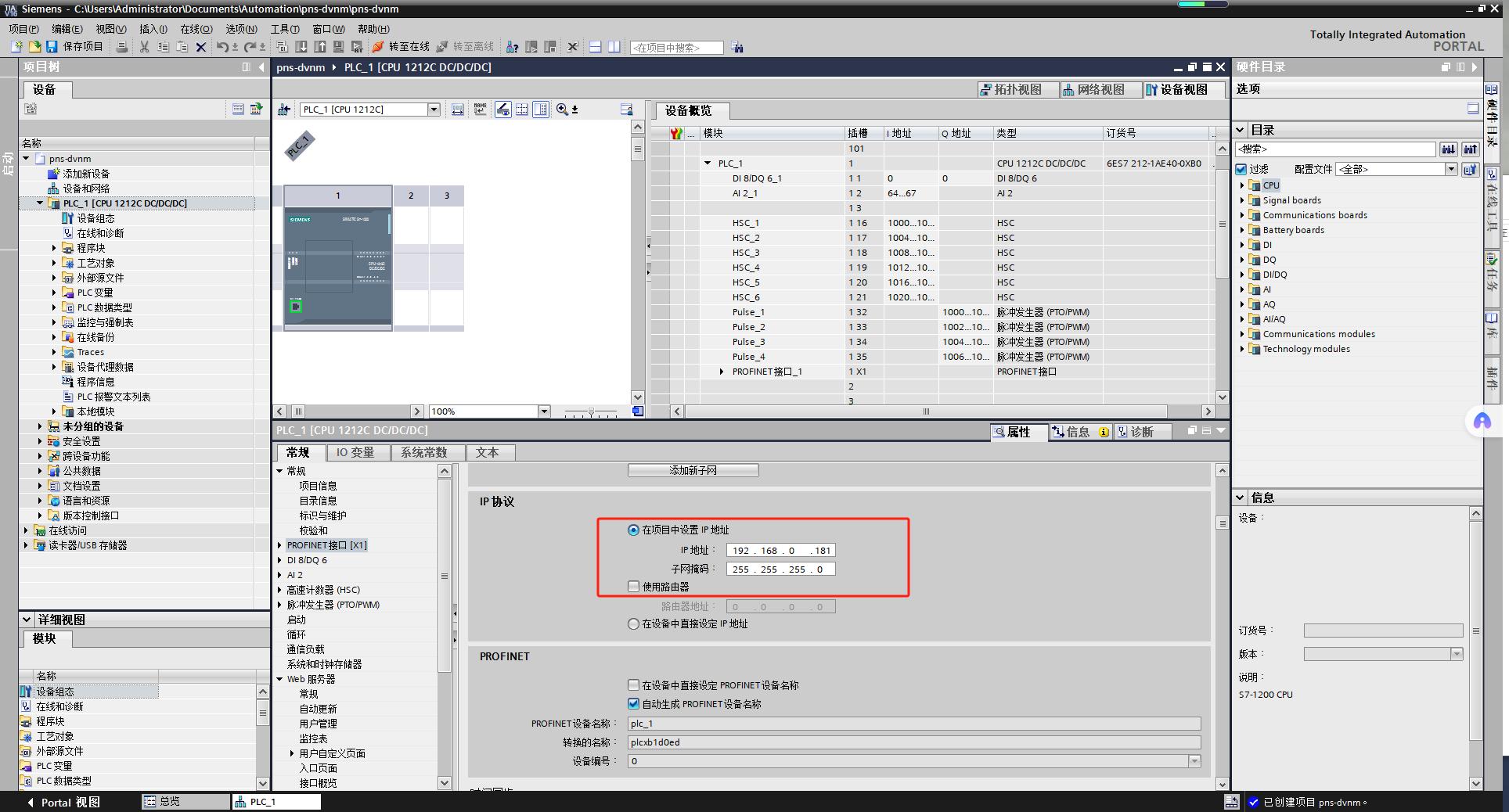The image size is (1509, 812).
Task: Check 在设备中直接设定 PROFINET设备名称 checkbox
Action: 633,685
